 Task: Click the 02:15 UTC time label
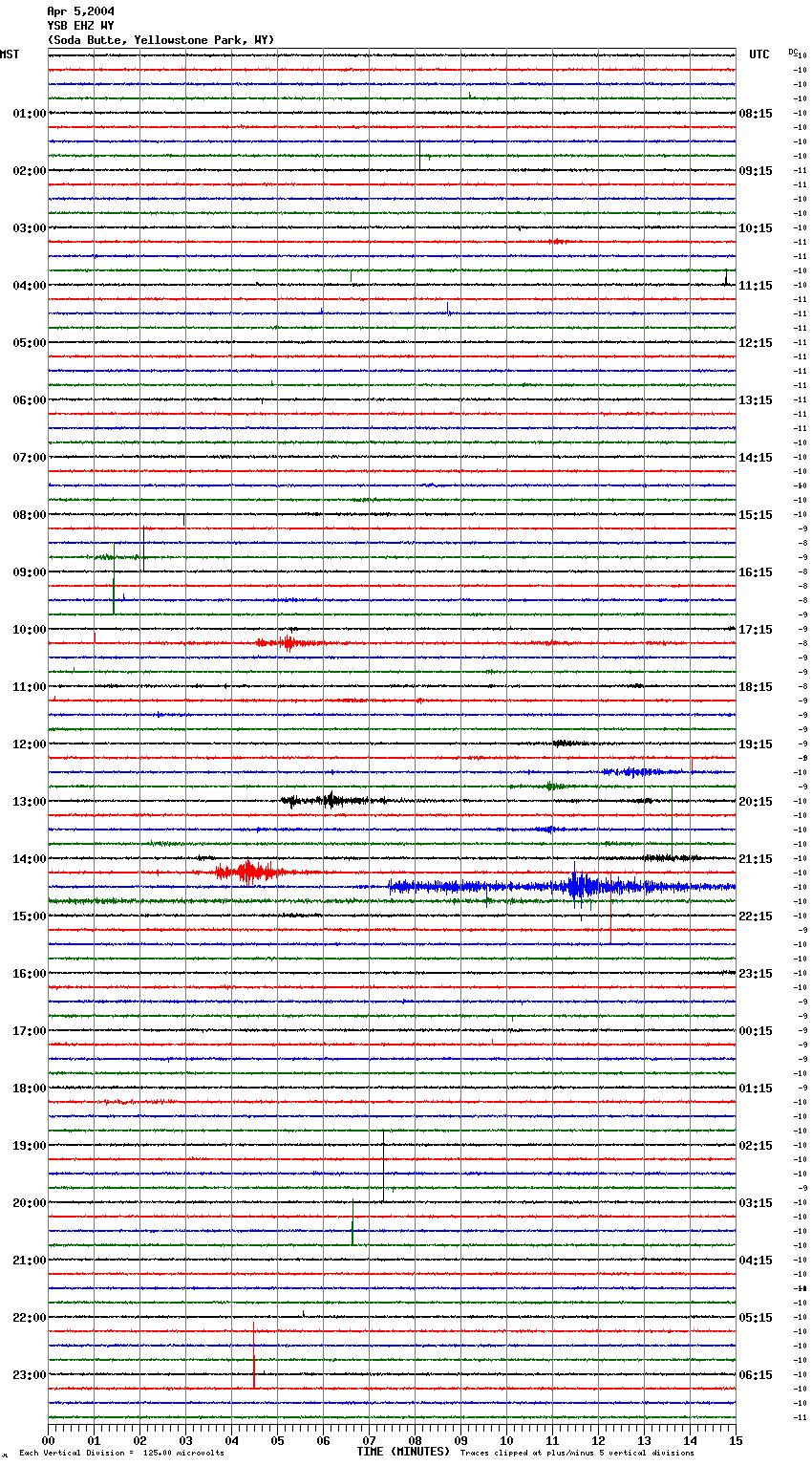756,1146
